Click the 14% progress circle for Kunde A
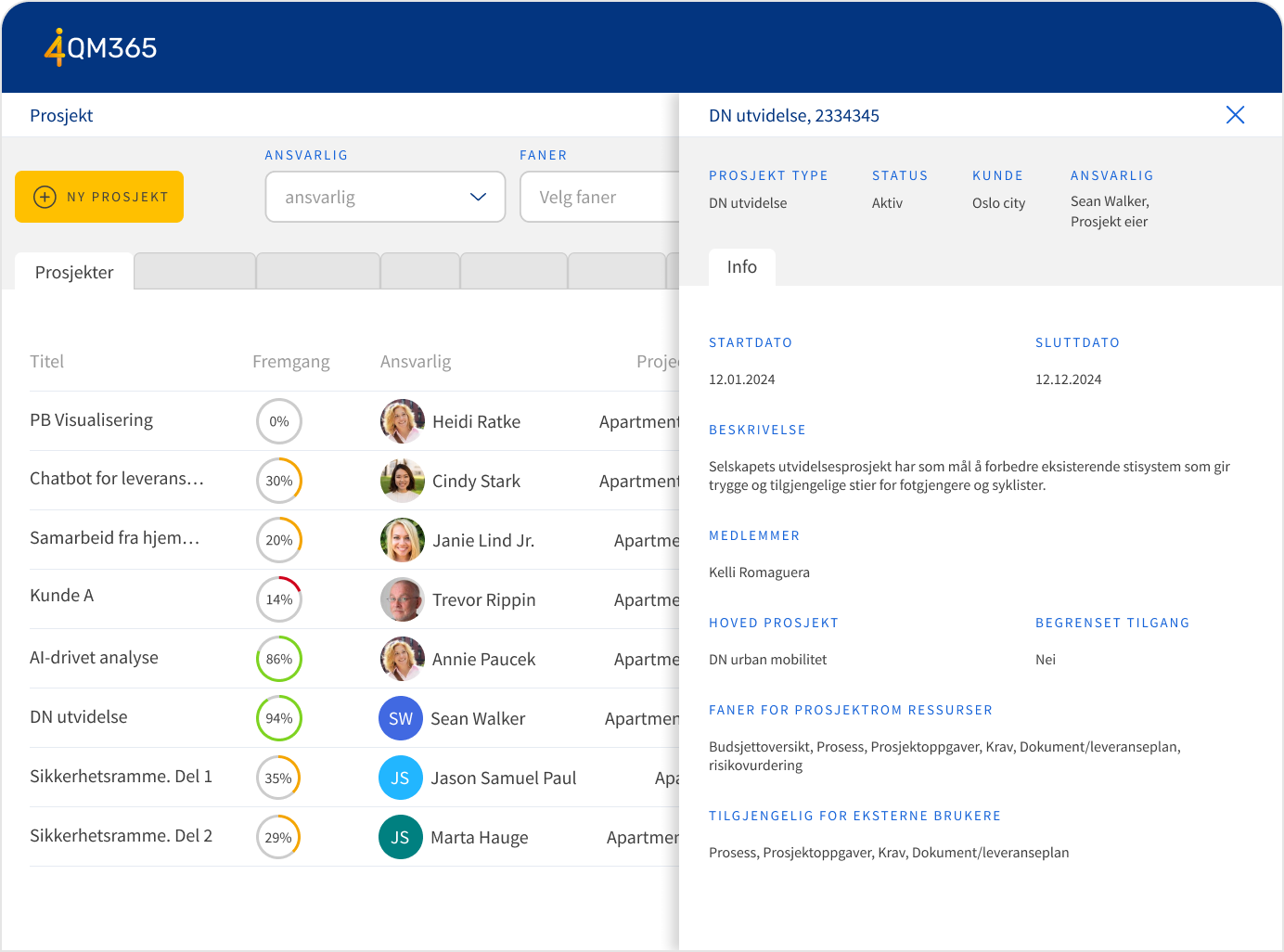The width and height of the screenshot is (1284, 952). (279, 599)
